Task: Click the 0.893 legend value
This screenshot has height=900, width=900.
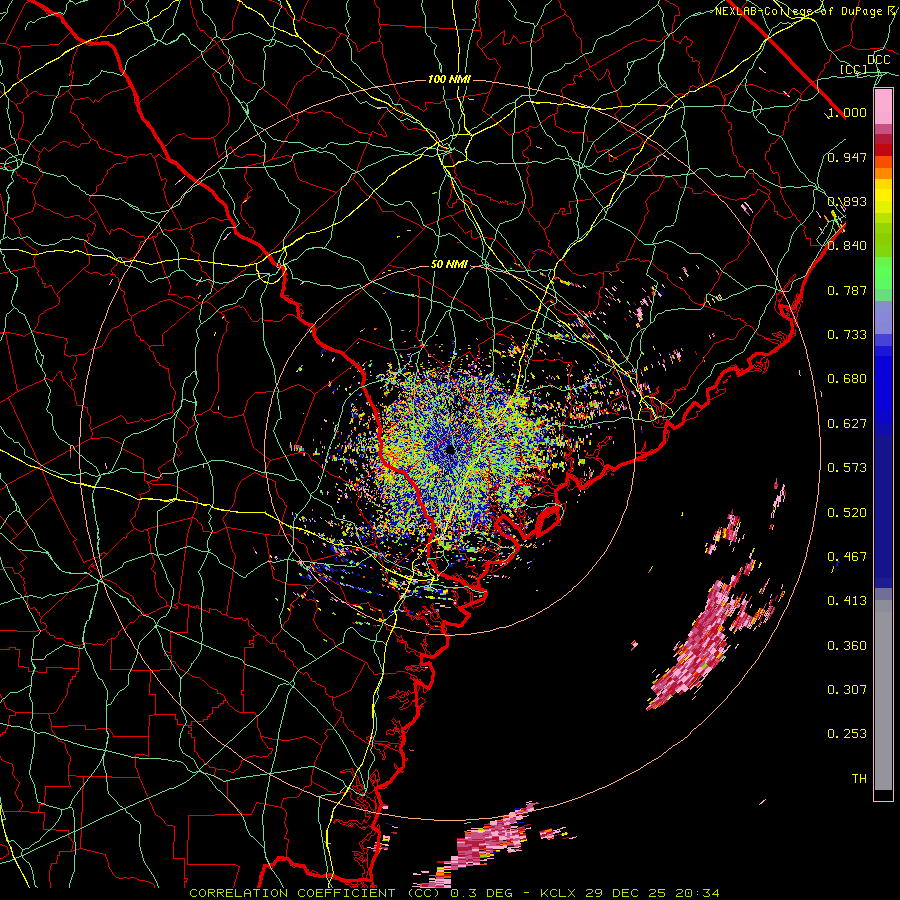Action: coord(847,201)
